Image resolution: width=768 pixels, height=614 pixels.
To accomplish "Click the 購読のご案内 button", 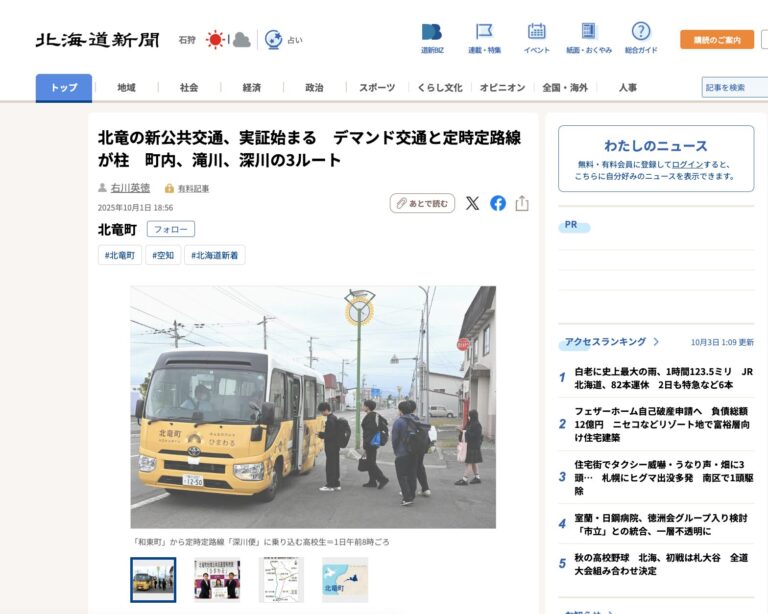I will [717, 40].
